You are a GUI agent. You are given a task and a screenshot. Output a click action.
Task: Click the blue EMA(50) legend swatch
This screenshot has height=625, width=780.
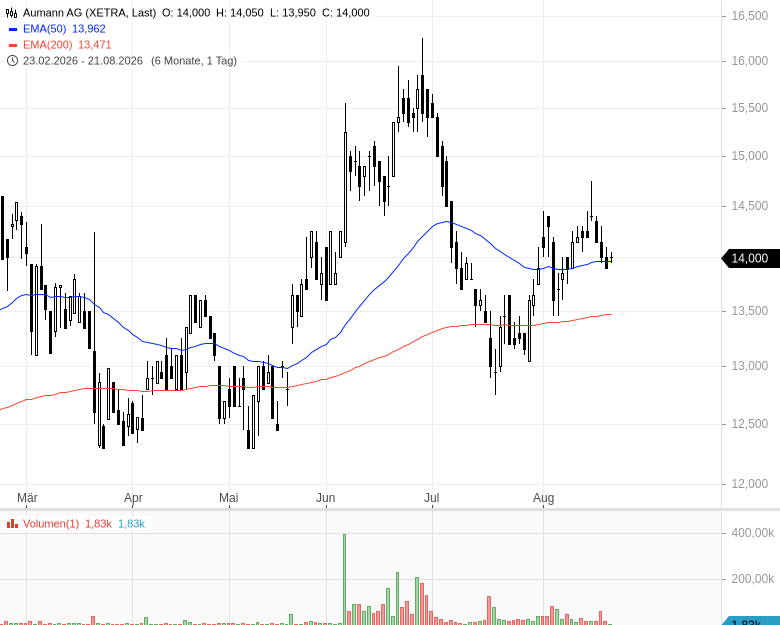click(x=12, y=29)
